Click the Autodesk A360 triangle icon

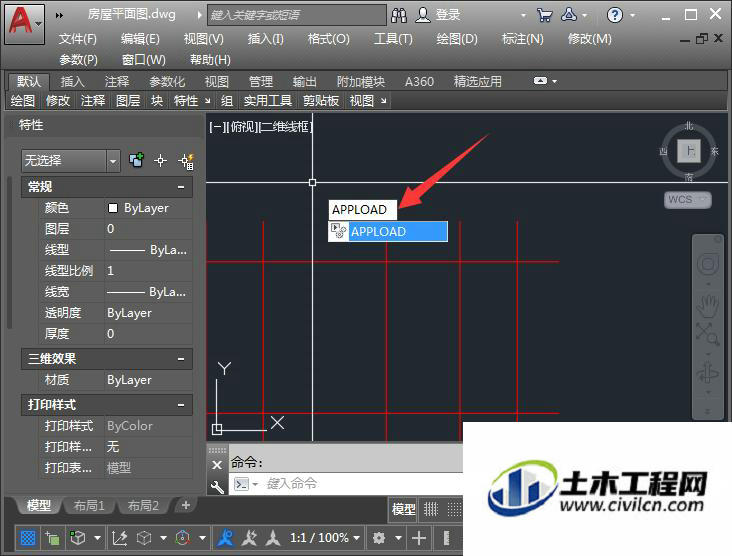point(569,15)
